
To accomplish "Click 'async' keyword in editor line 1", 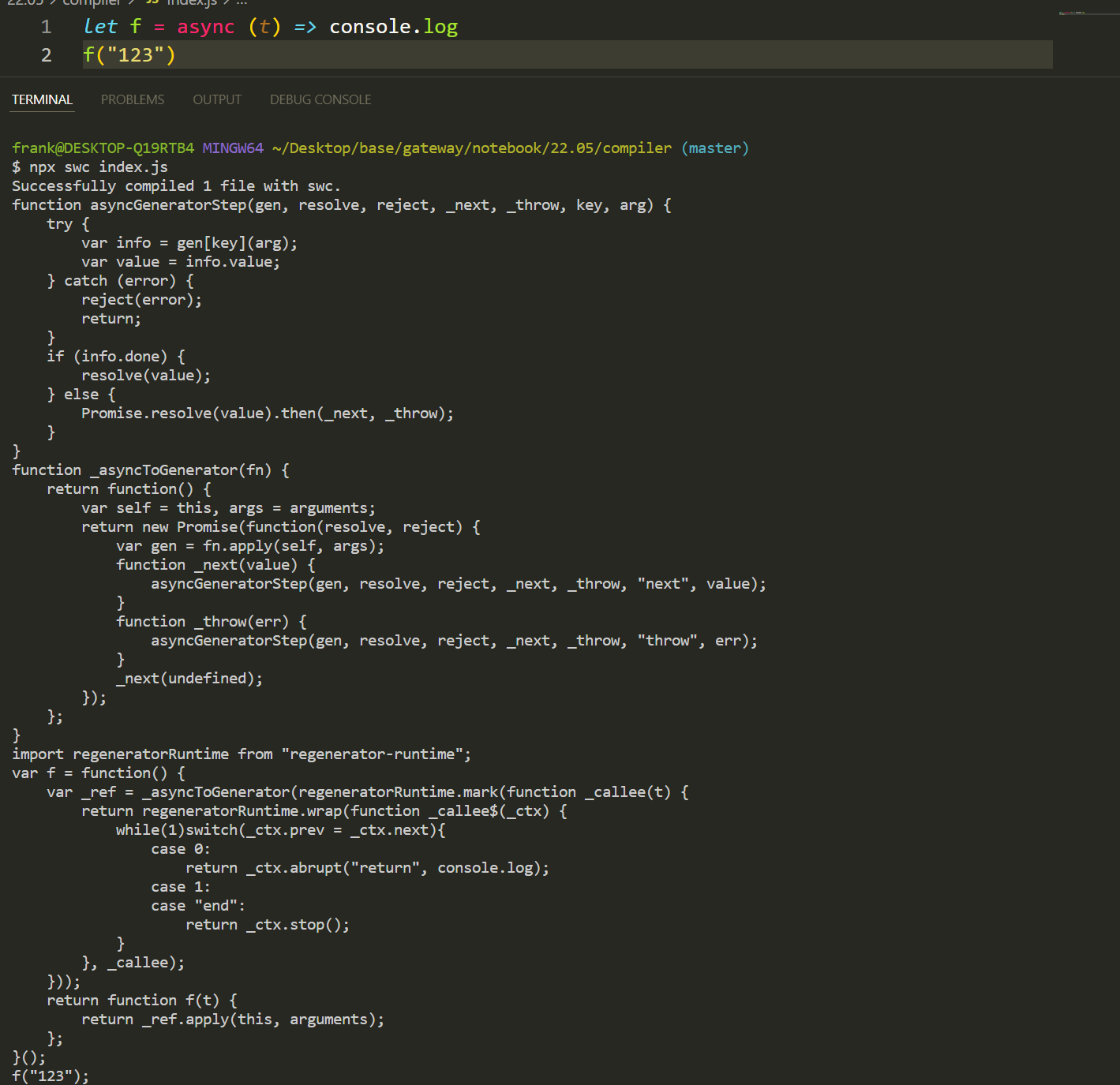I will pyautogui.click(x=205, y=27).
